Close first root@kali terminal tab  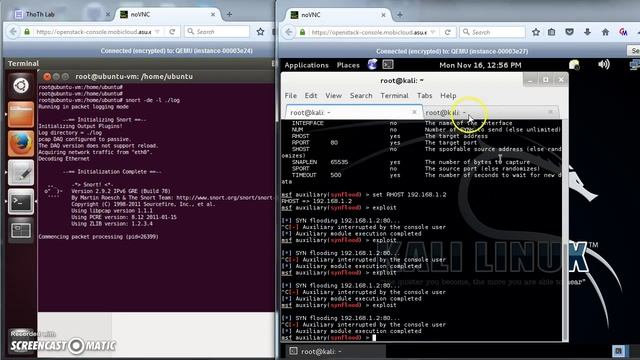coord(414,112)
